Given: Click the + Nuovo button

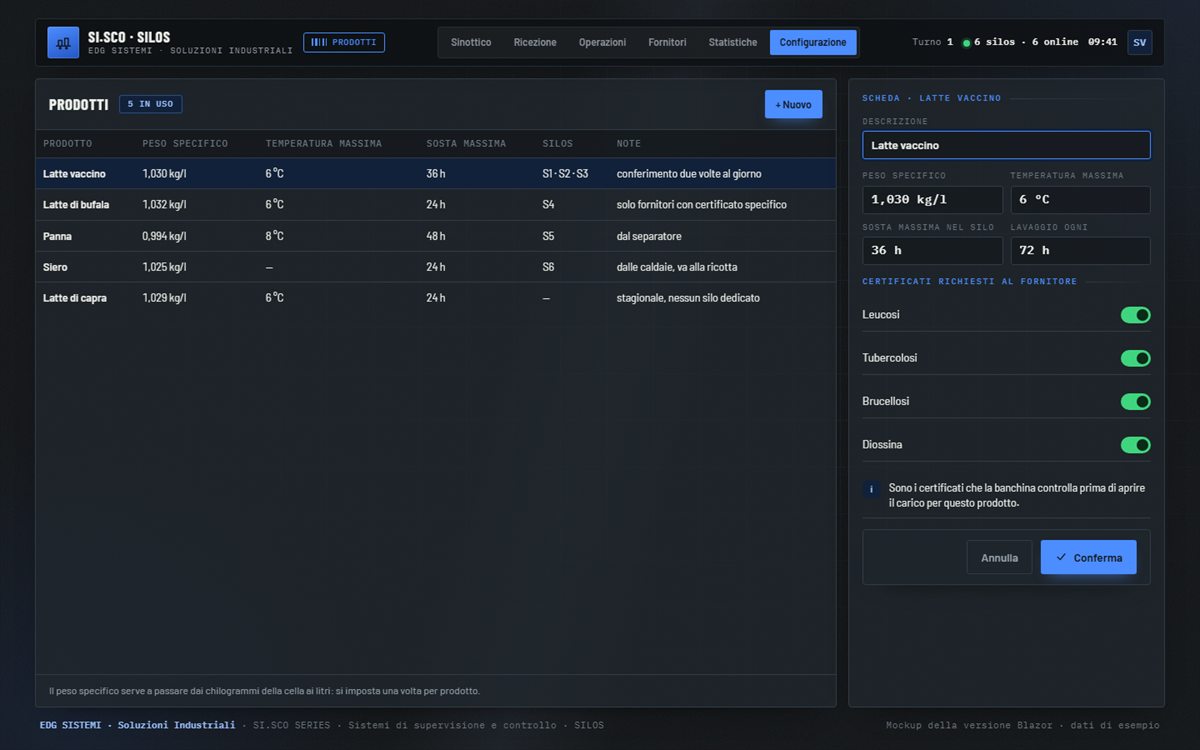Looking at the screenshot, I should pos(794,104).
